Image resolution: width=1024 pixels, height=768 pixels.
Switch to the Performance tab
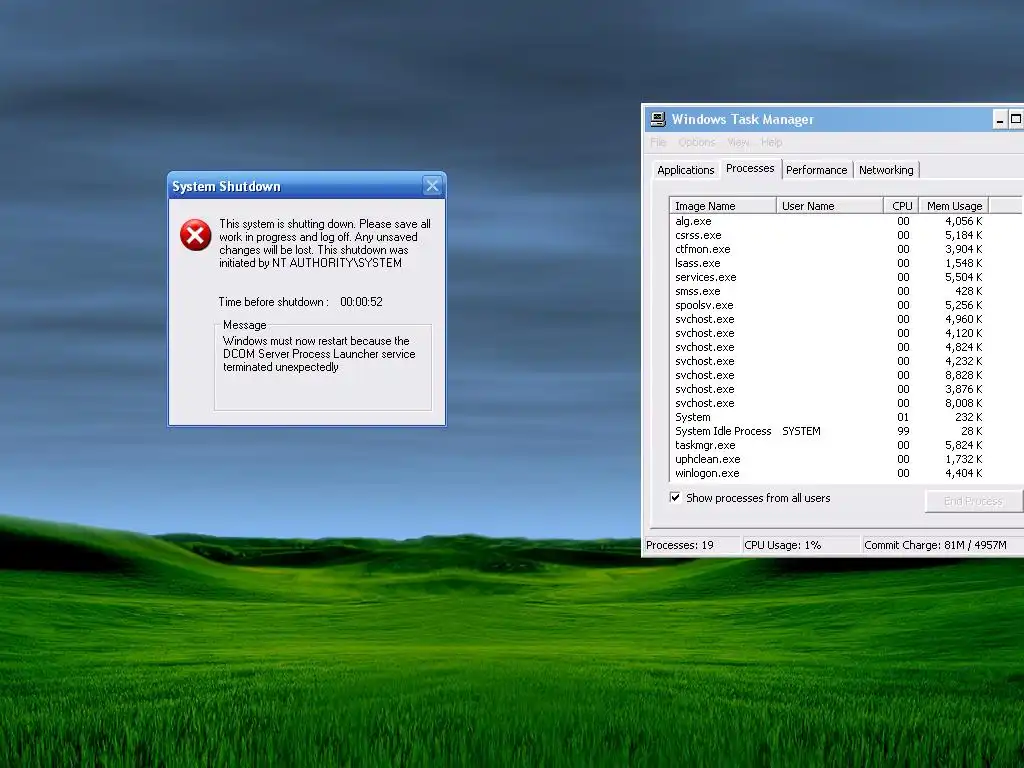click(x=816, y=170)
